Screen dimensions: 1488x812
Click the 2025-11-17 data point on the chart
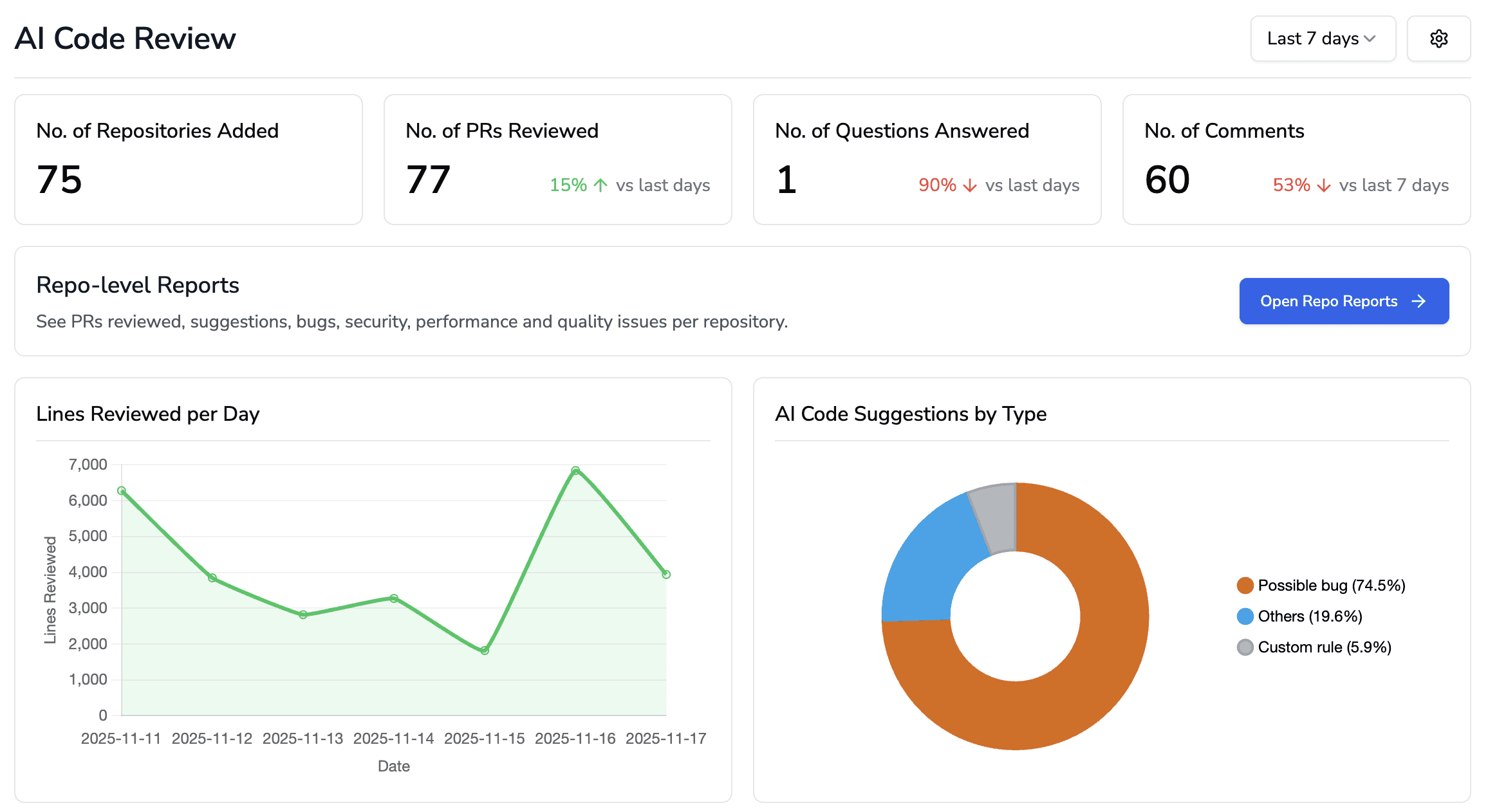[666, 575]
